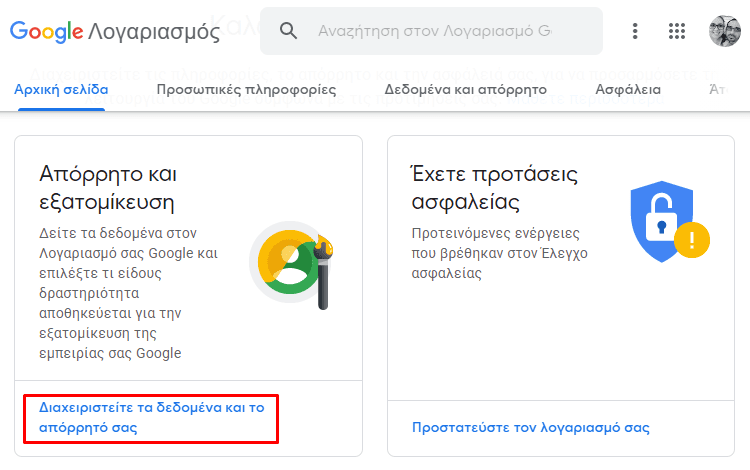
Task: Click the Απόρρητο και εξατομίκευση heading
Action: 108,188
